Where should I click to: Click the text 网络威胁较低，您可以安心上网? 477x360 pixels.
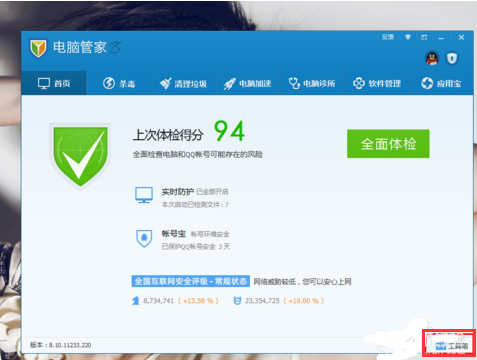pyautogui.click(x=302, y=282)
